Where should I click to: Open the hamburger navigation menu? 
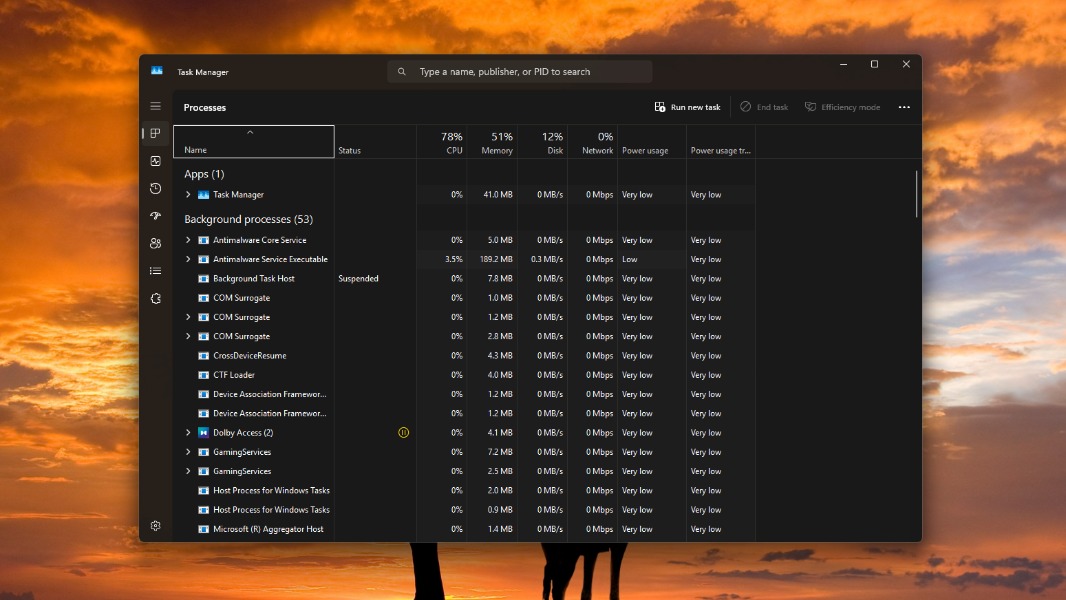coord(155,106)
